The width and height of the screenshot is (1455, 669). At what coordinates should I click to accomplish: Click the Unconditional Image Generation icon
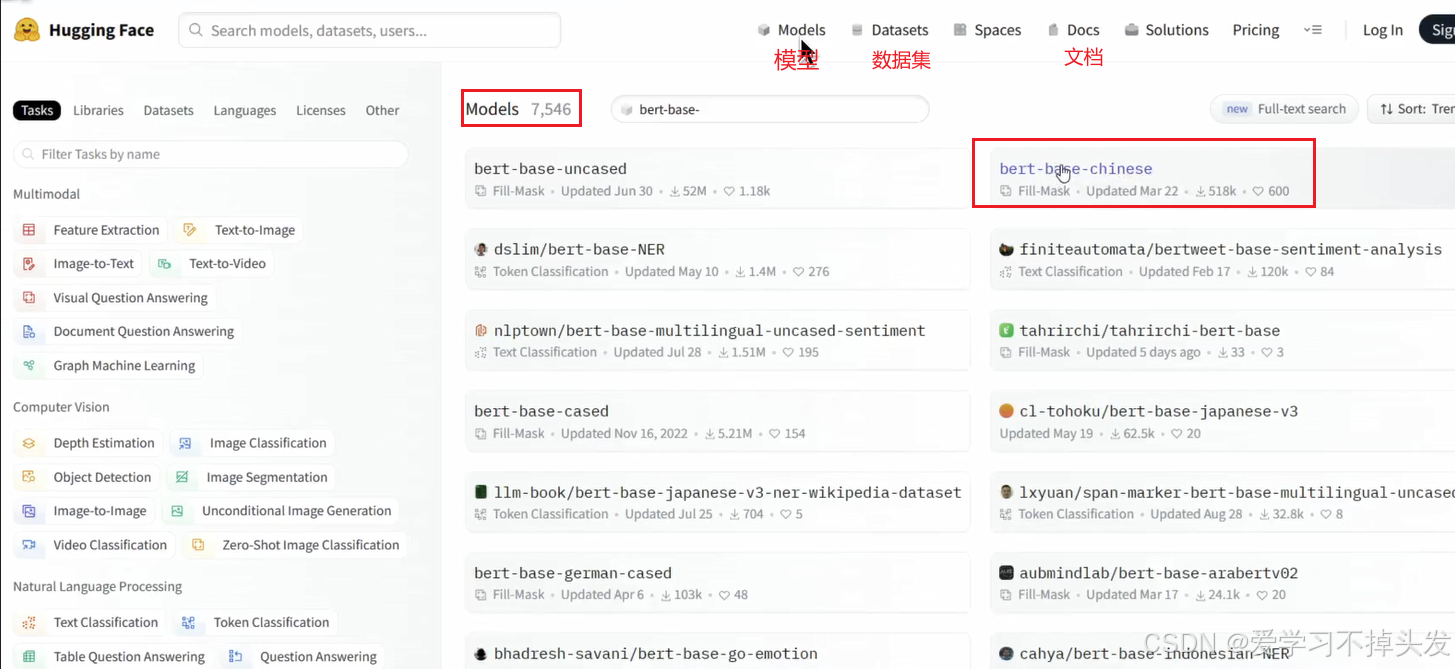177,511
